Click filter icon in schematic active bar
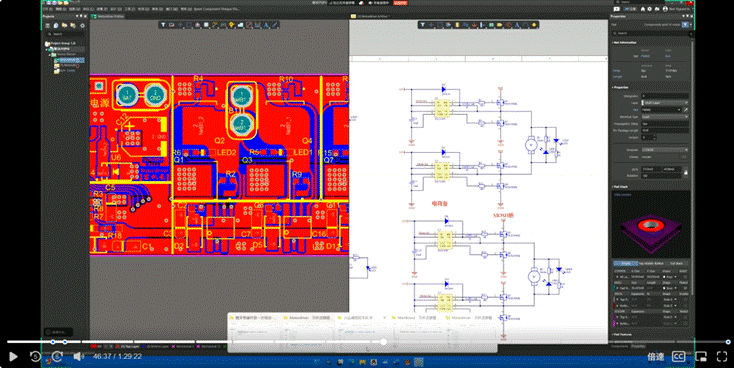 [x=422, y=25]
